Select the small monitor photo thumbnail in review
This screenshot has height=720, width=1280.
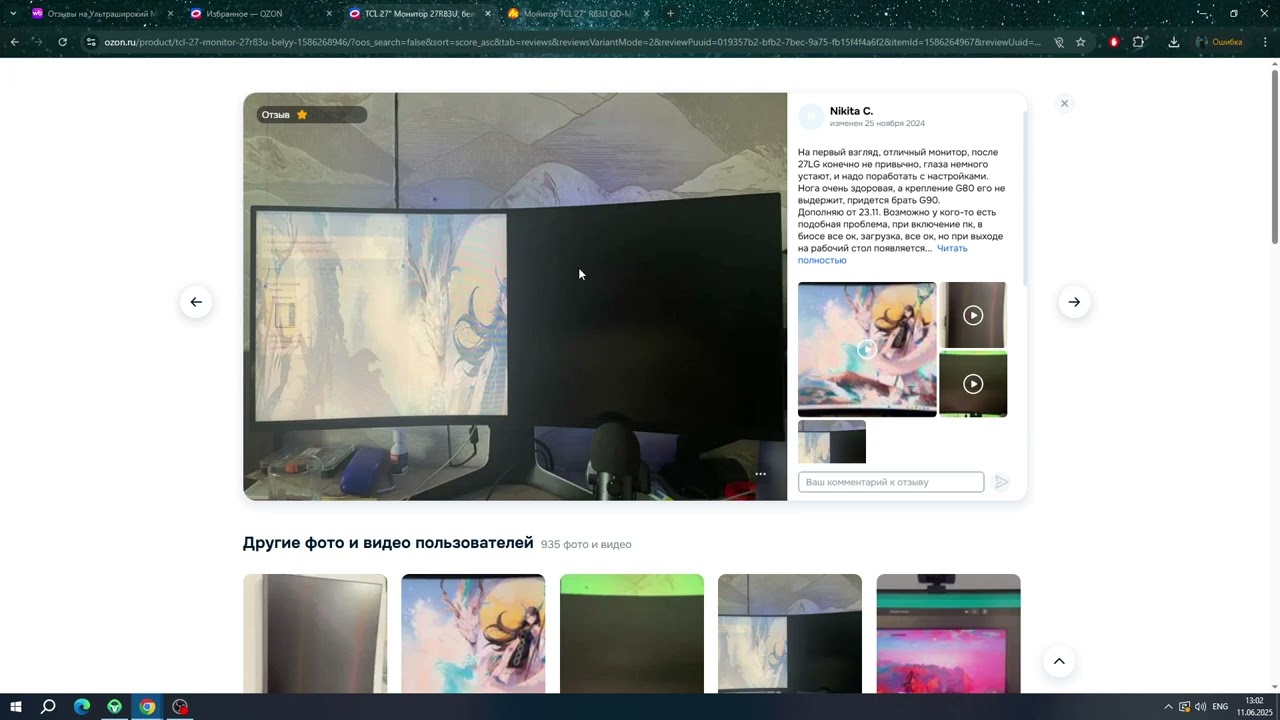832,442
